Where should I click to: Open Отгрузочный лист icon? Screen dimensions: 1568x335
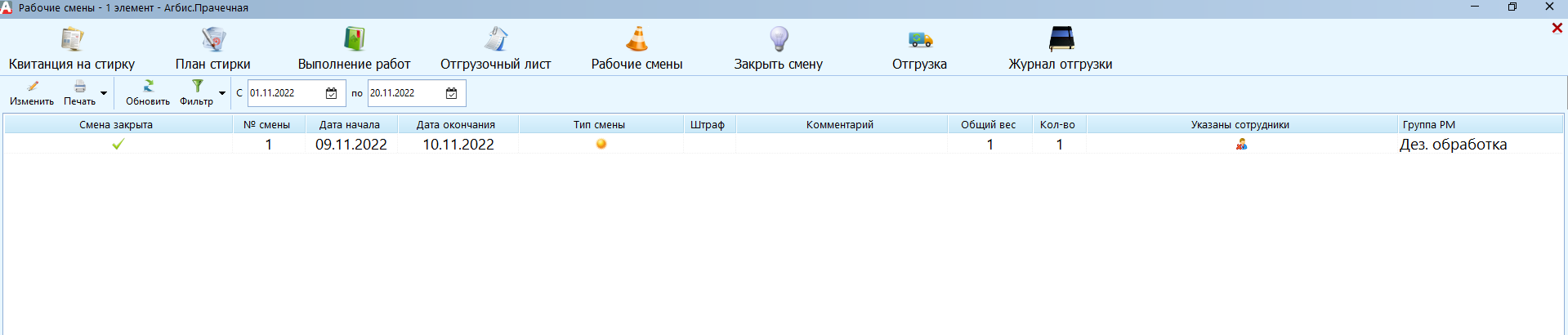coord(496,39)
